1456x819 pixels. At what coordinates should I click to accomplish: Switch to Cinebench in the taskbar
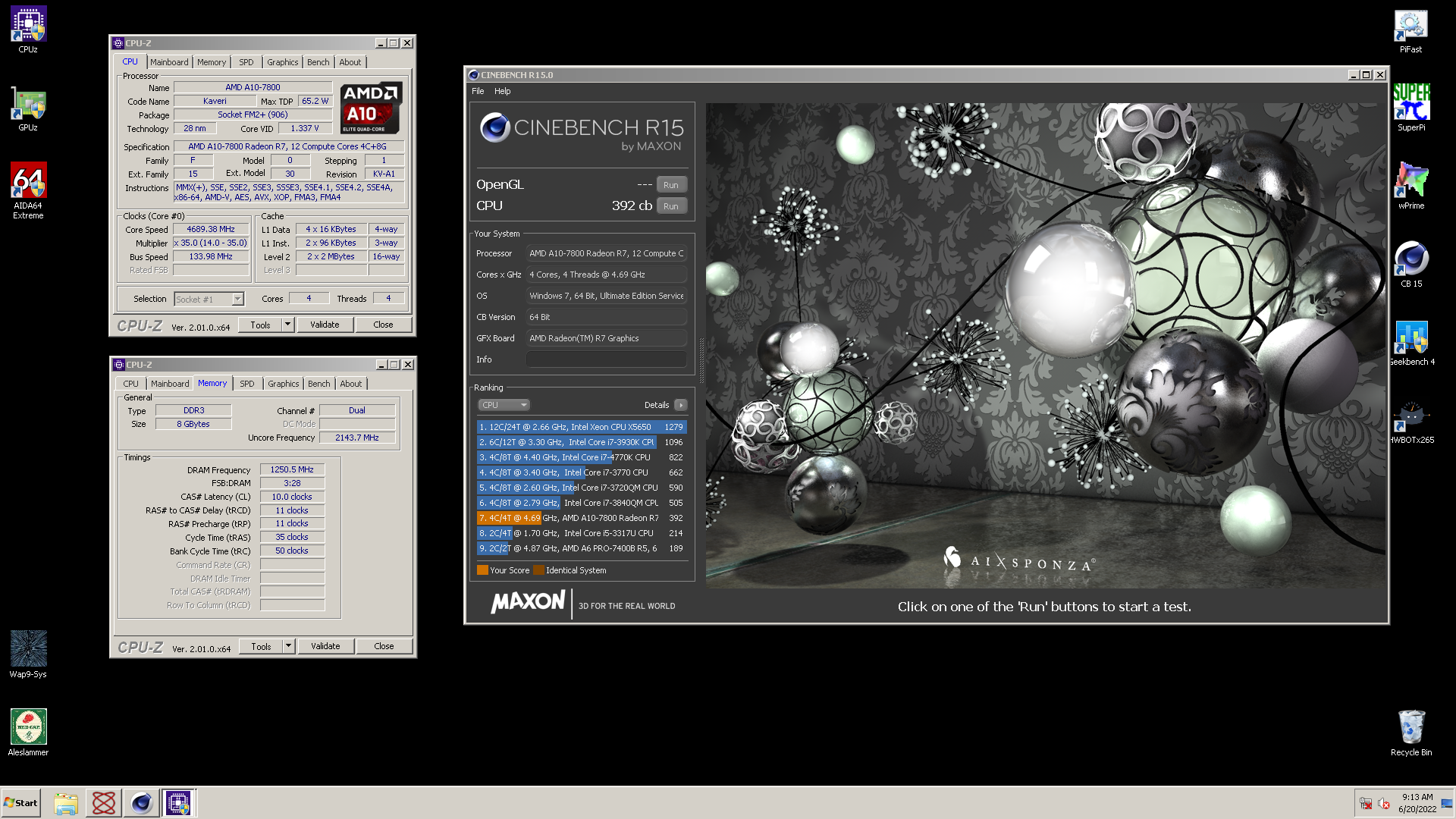click(x=141, y=803)
